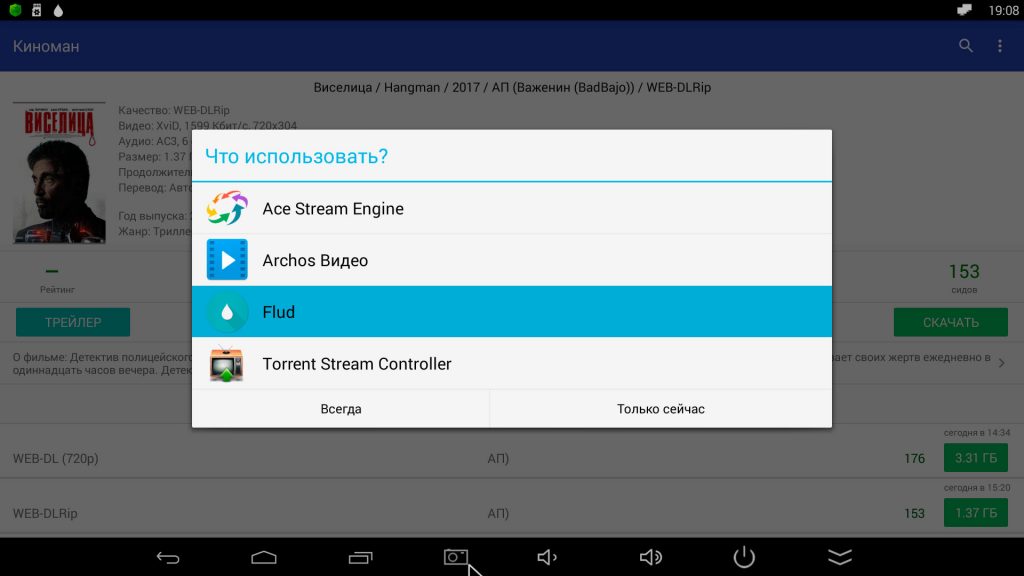Tap the power icon in navigation bar

tap(744, 557)
